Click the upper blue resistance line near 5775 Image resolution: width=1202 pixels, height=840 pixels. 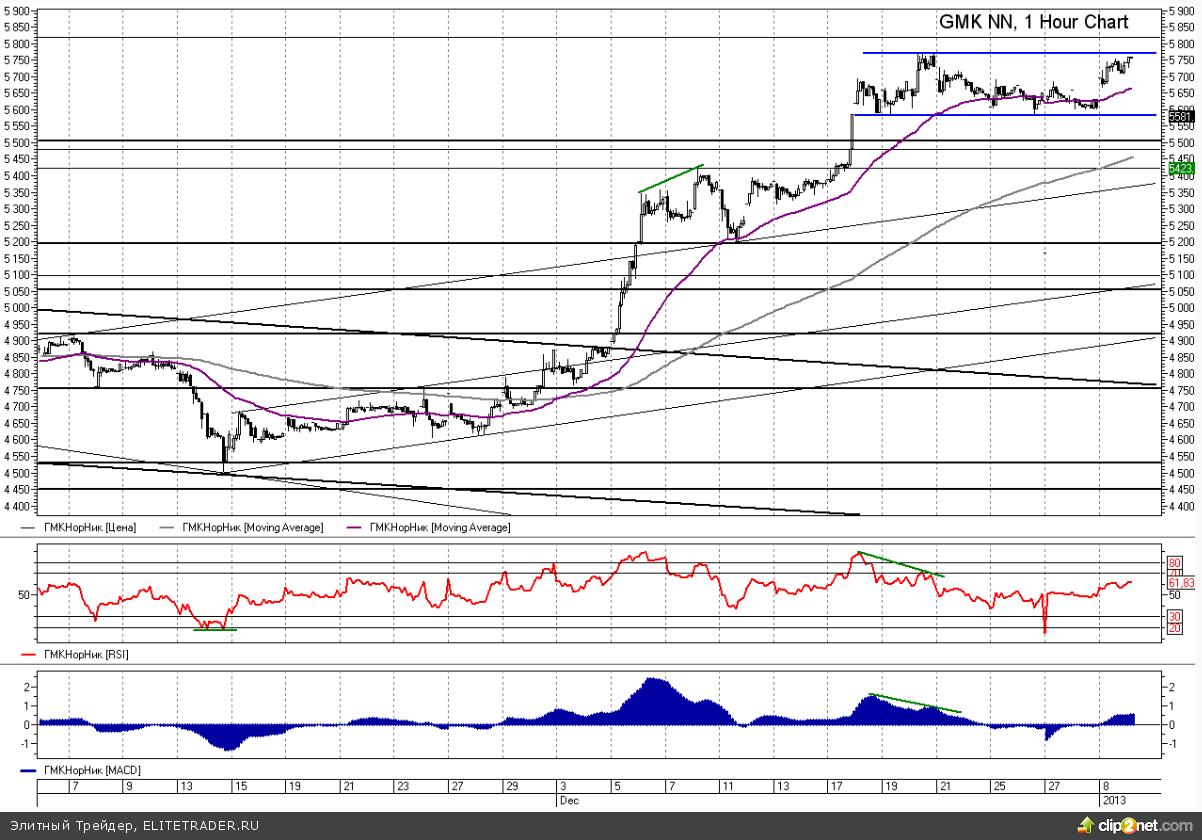[x=1000, y=52]
